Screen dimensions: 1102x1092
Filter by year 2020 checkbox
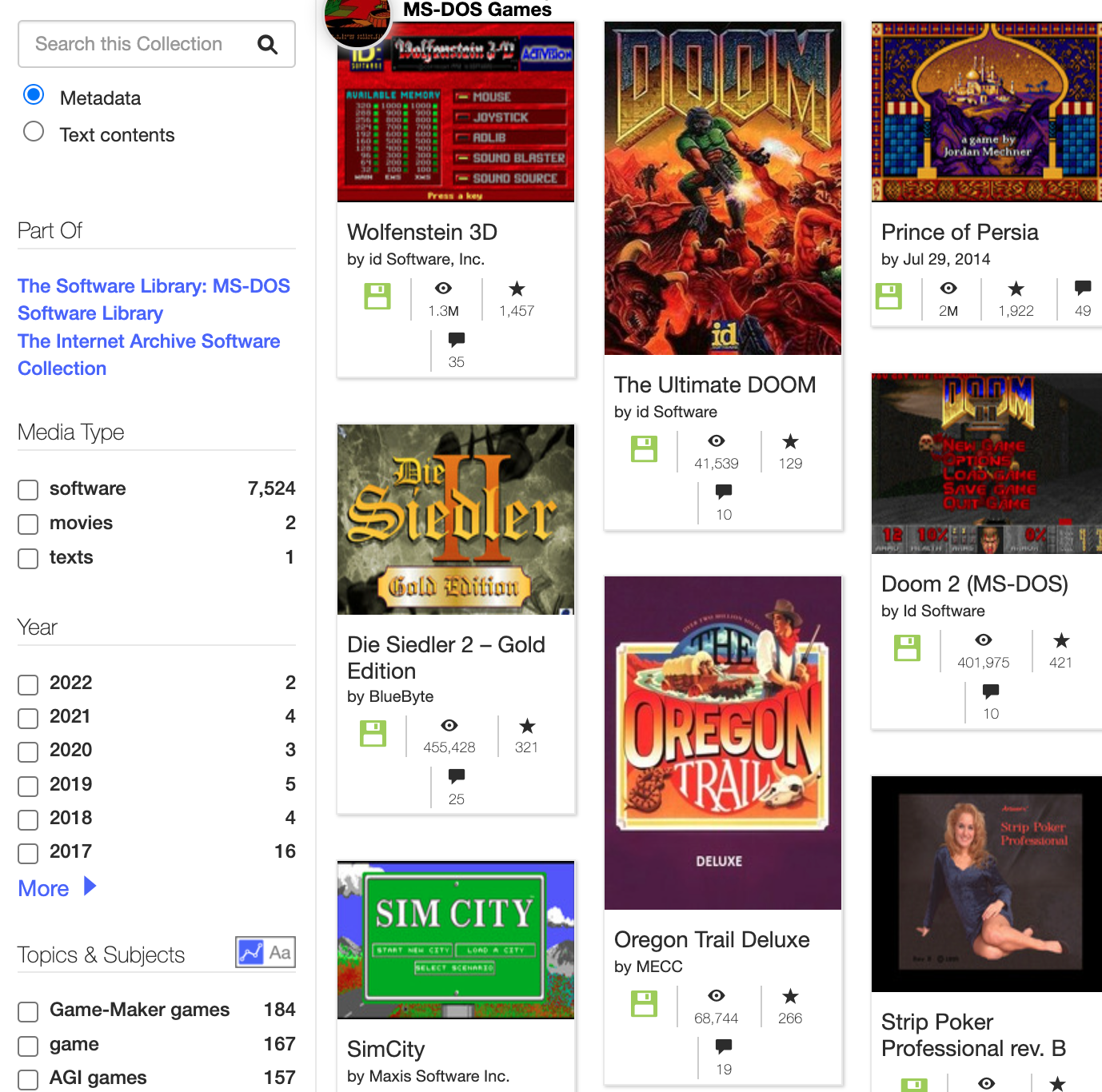point(28,751)
